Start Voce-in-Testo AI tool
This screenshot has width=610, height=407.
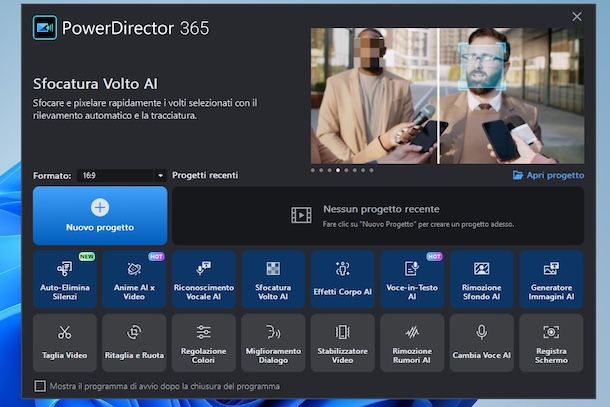coord(412,279)
